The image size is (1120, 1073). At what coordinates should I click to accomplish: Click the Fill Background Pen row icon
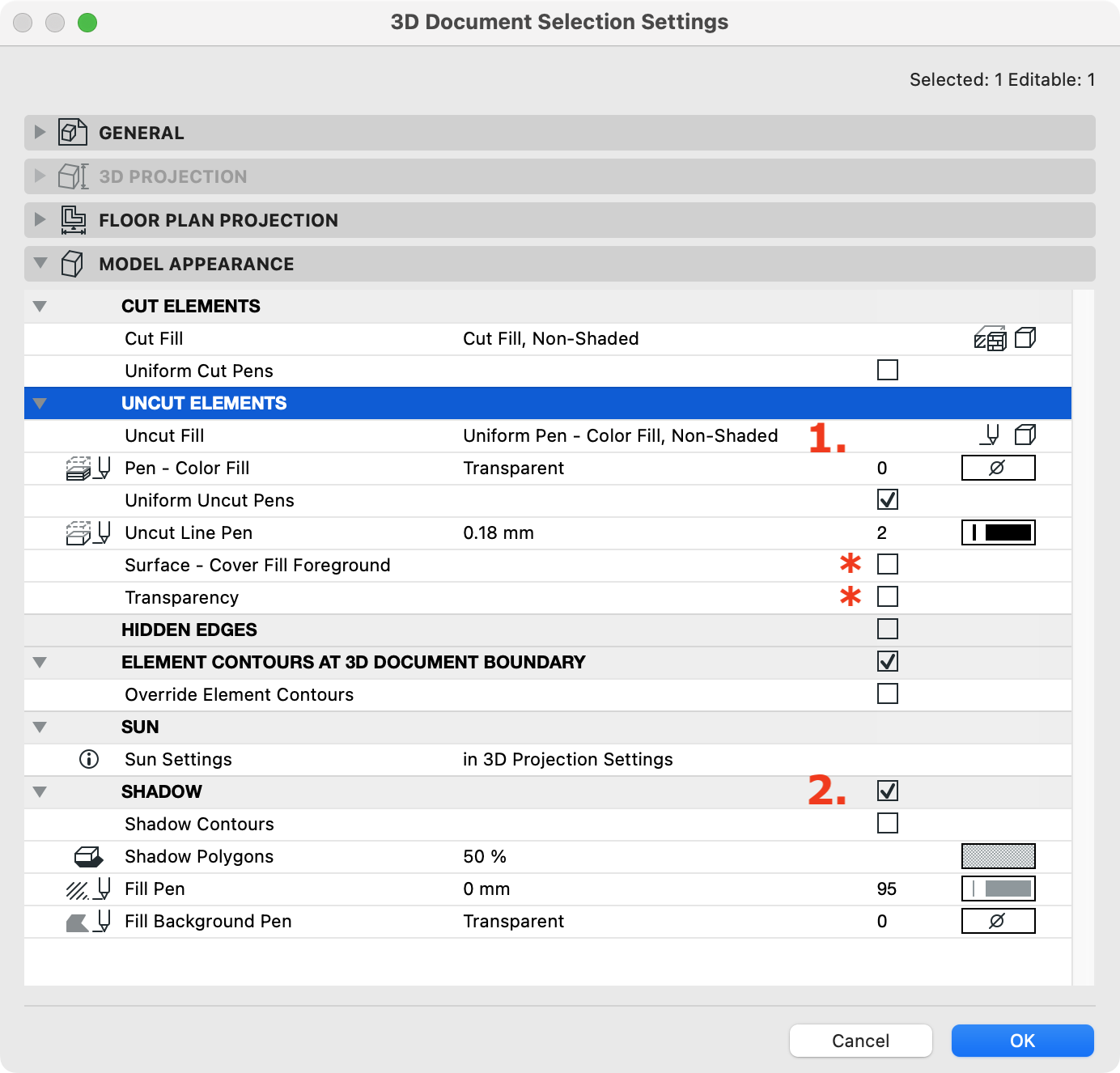[88, 921]
